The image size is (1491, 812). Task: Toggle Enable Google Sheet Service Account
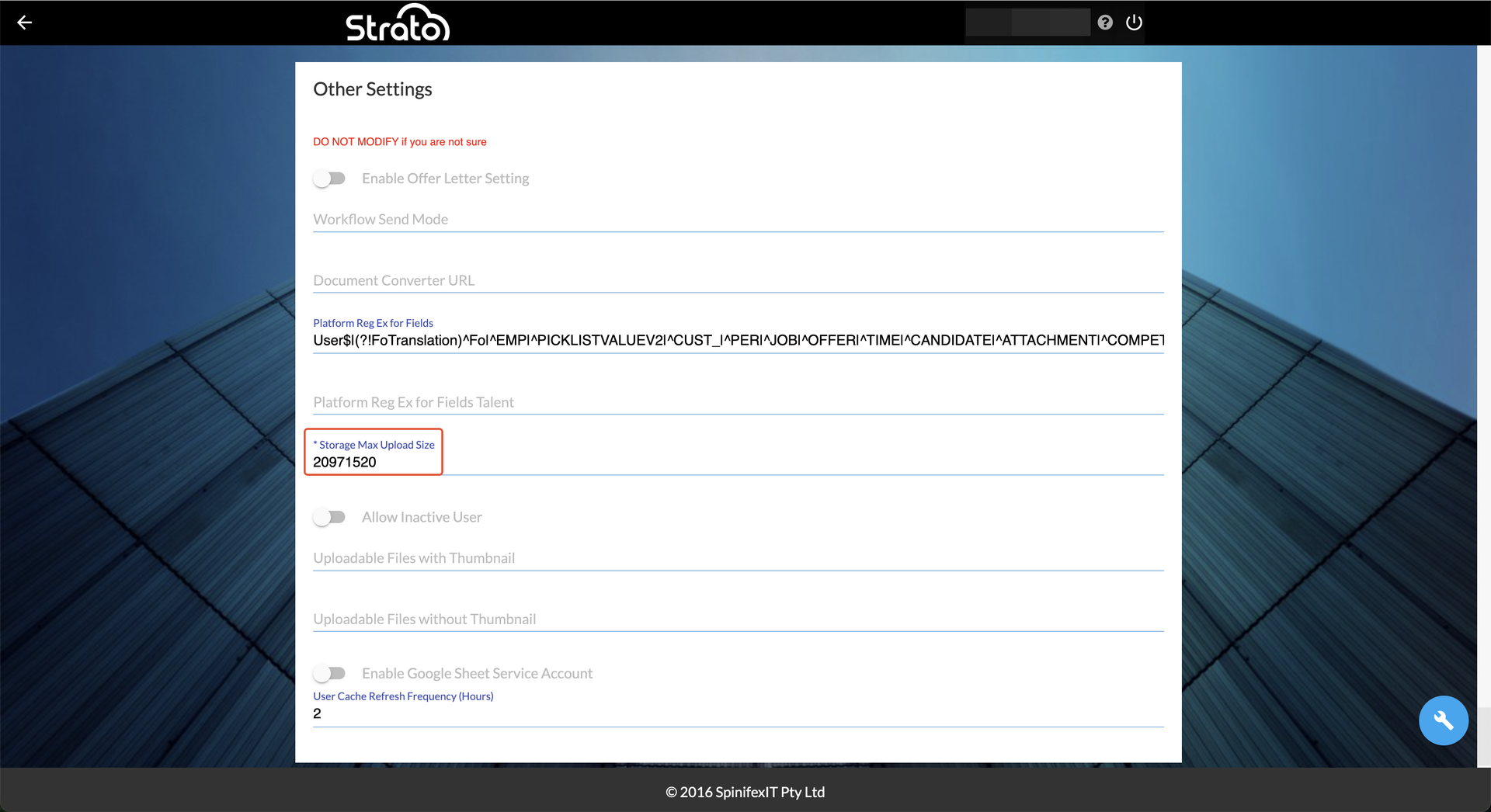[x=329, y=673]
